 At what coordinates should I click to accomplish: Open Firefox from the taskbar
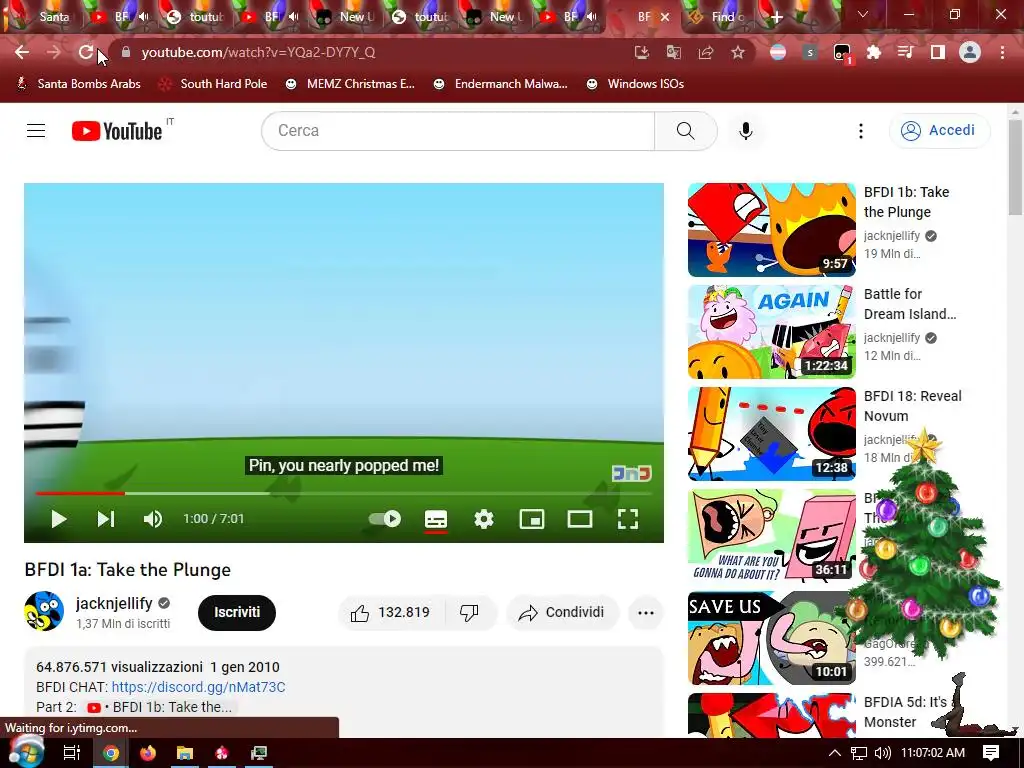[x=148, y=753]
